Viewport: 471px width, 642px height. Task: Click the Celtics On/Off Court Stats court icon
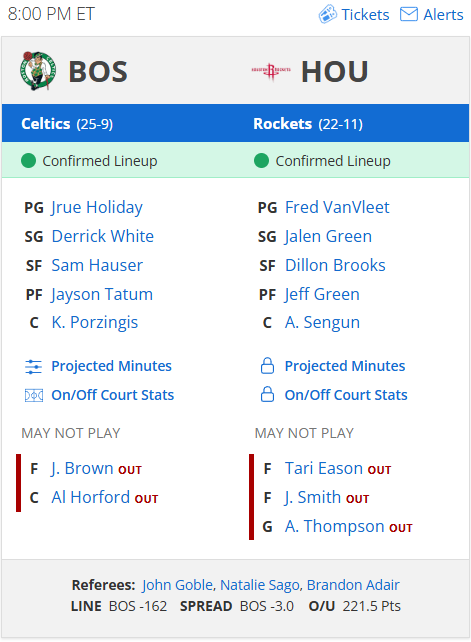(34, 396)
